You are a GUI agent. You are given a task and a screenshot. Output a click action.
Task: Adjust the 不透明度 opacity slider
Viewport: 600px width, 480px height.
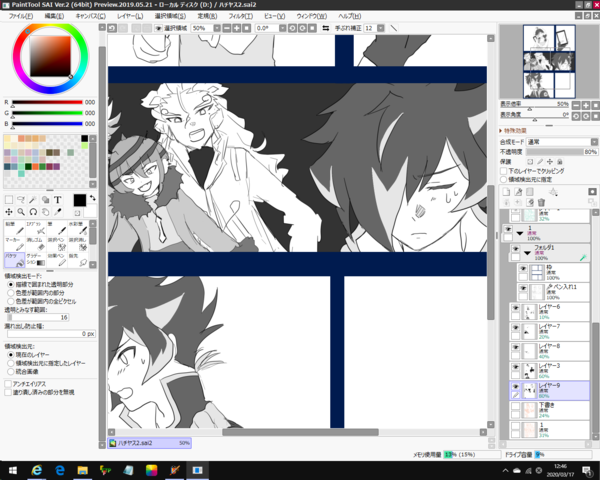click(x=562, y=152)
